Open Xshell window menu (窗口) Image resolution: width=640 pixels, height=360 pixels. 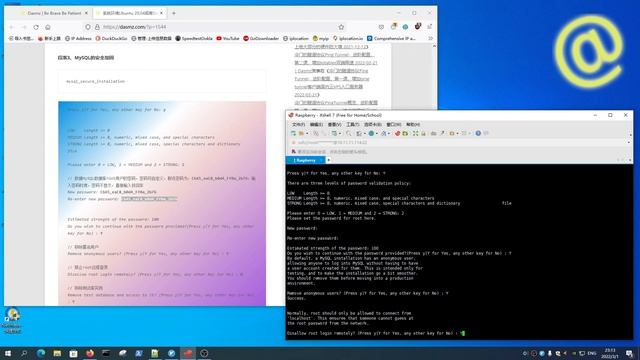pos(393,124)
